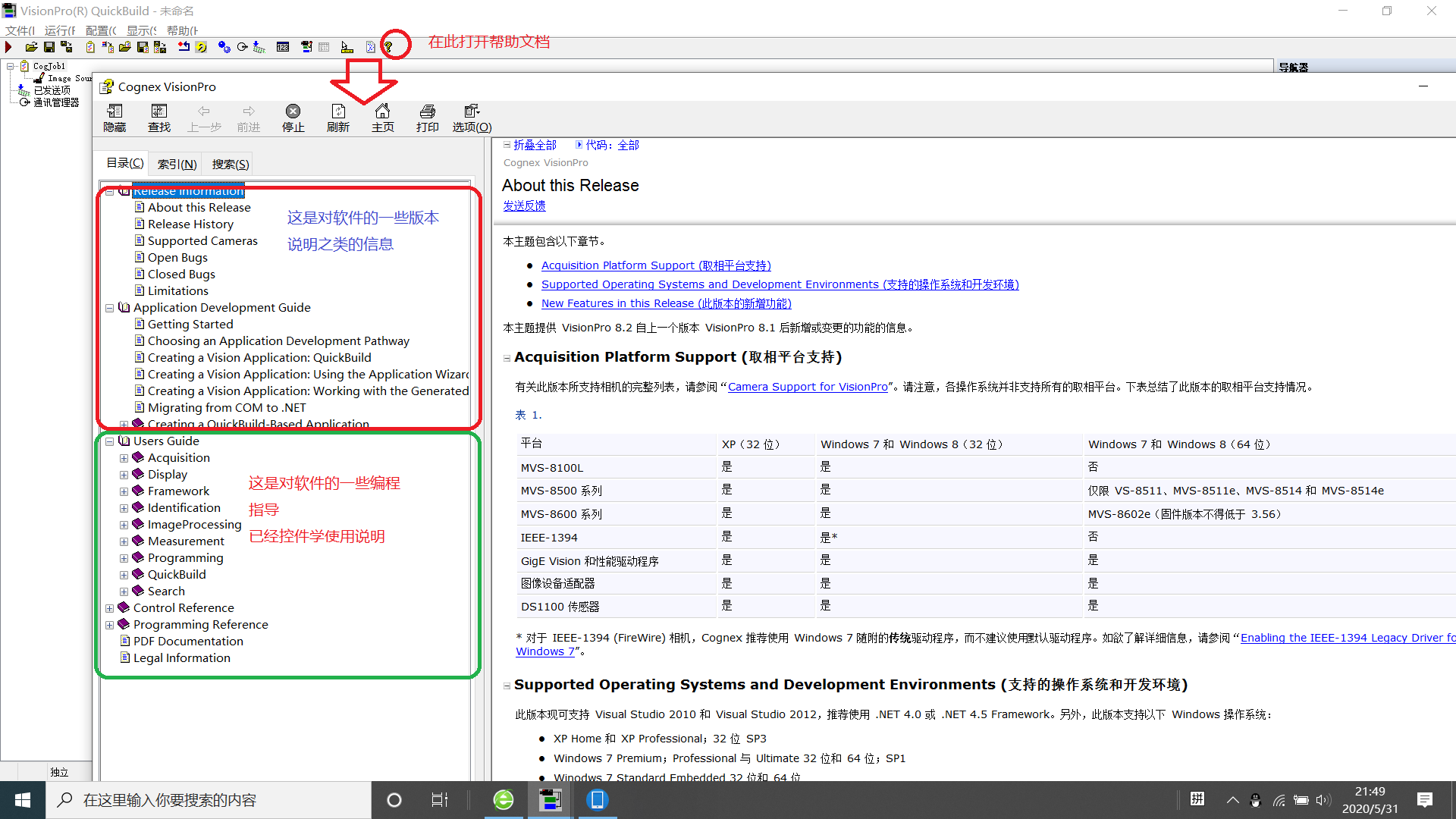This screenshot has height=819, width=1456.
Task: Open the 帮助 menu
Action: [x=182, y=30]
